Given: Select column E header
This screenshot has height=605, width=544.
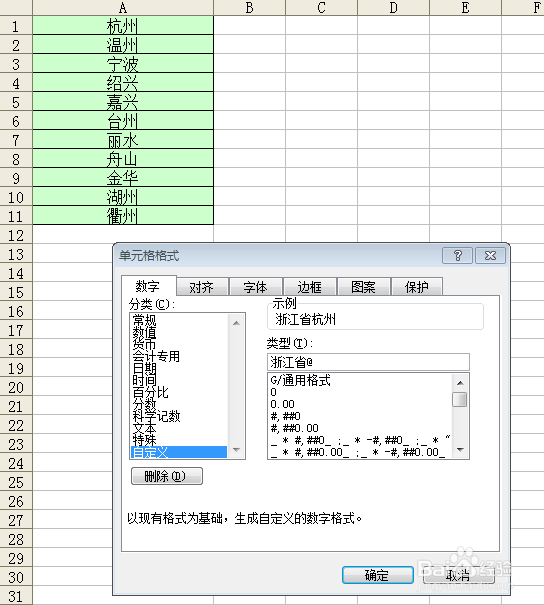Looking at the screenshot, I should point(466,8).
